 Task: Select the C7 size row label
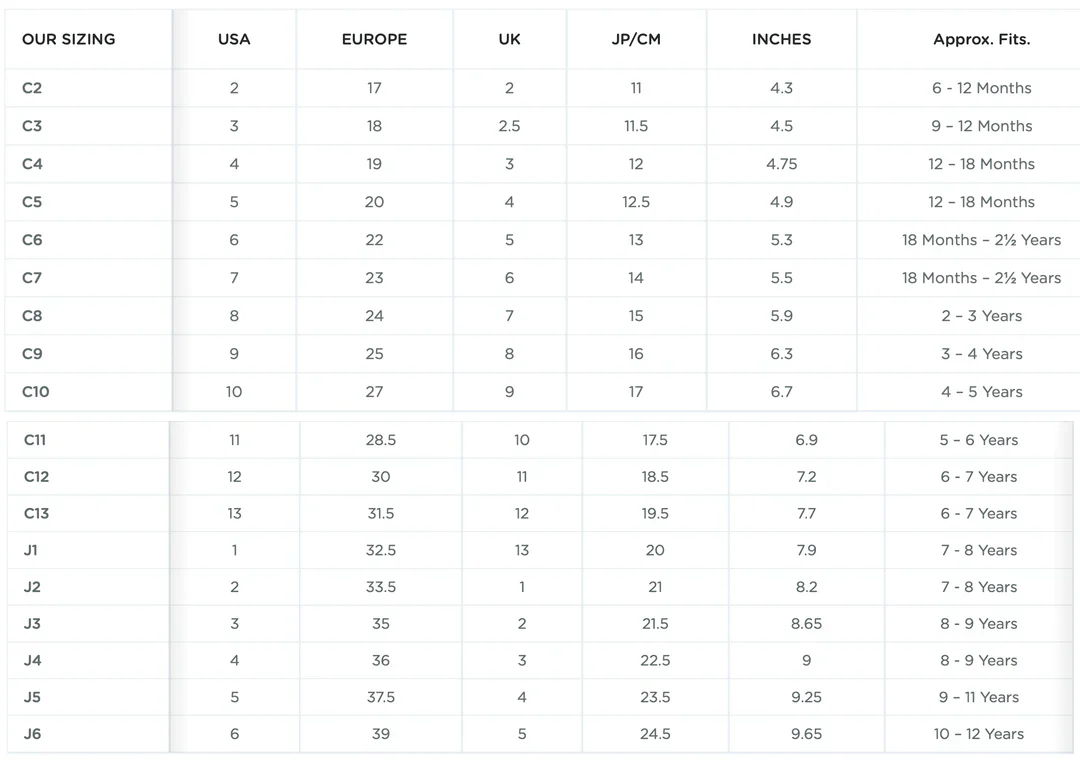pyautogui.click(x=32, y=278)
